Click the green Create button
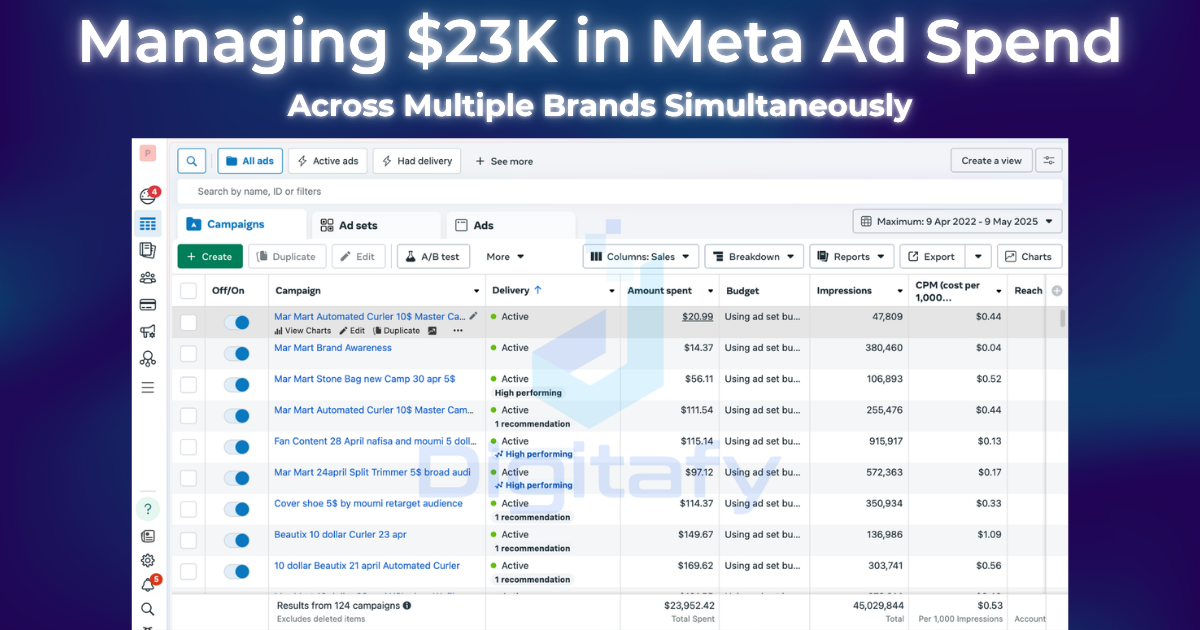1200x630 pixels. [x=210, y=257]
